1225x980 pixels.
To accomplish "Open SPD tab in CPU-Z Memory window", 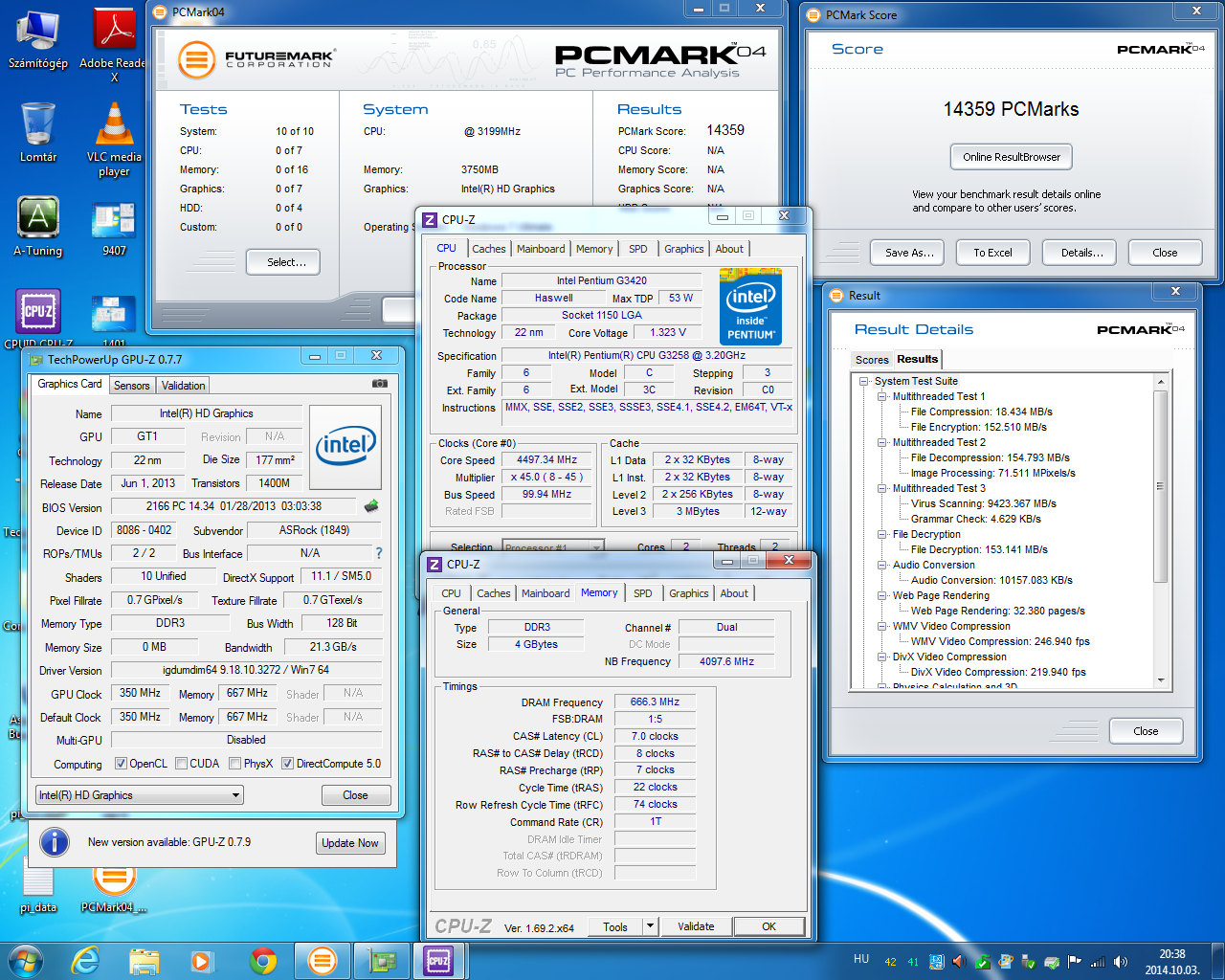I will click(x=643, y=593).
